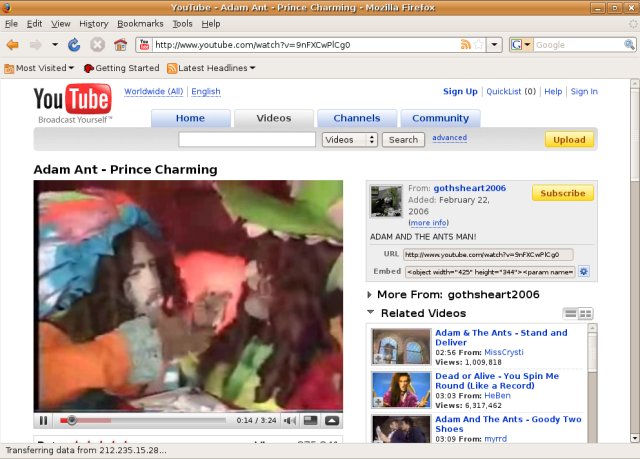The height and width of the screenshot is (459, 640).
Task: Click the Worldwide (All) link
Action: pyautogui.click(x=153, y=91)
